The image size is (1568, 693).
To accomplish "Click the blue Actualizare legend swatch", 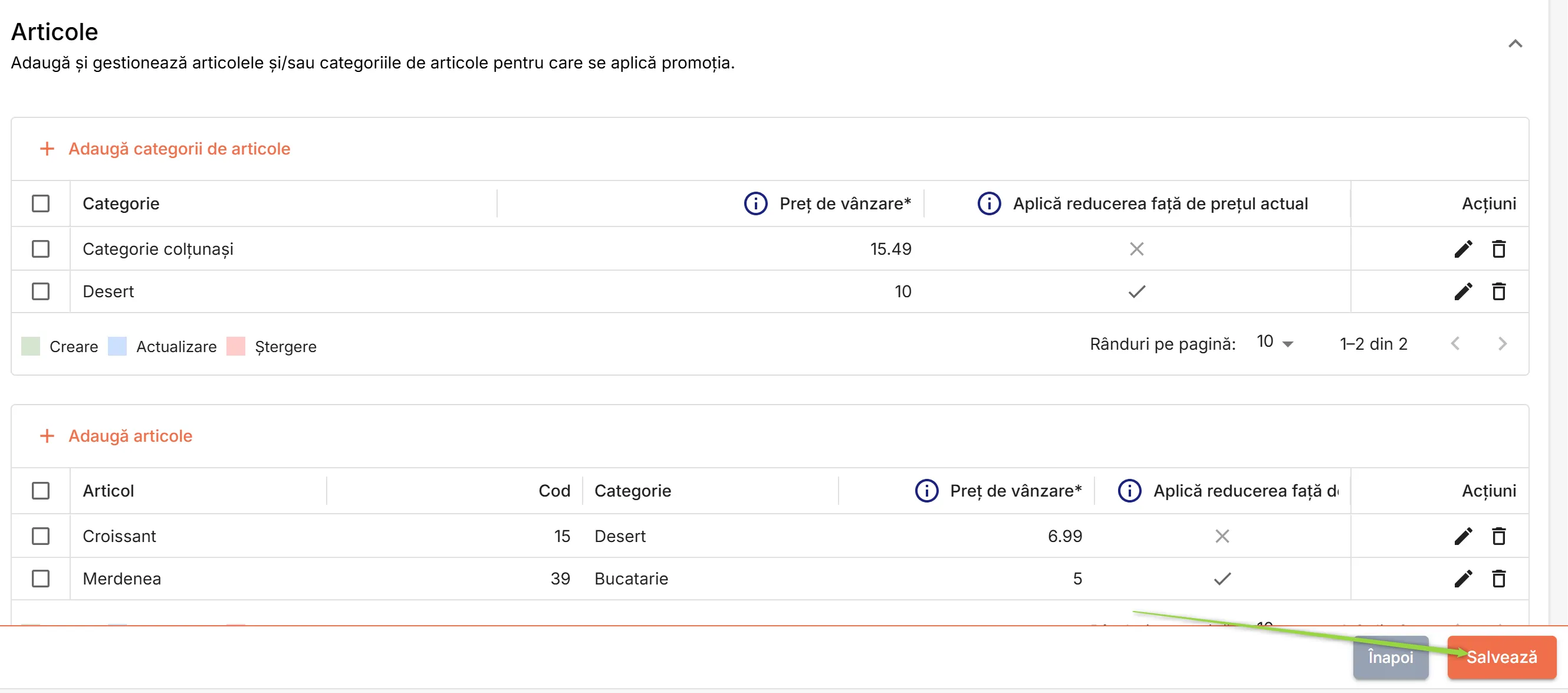I will tap(117, 347).
